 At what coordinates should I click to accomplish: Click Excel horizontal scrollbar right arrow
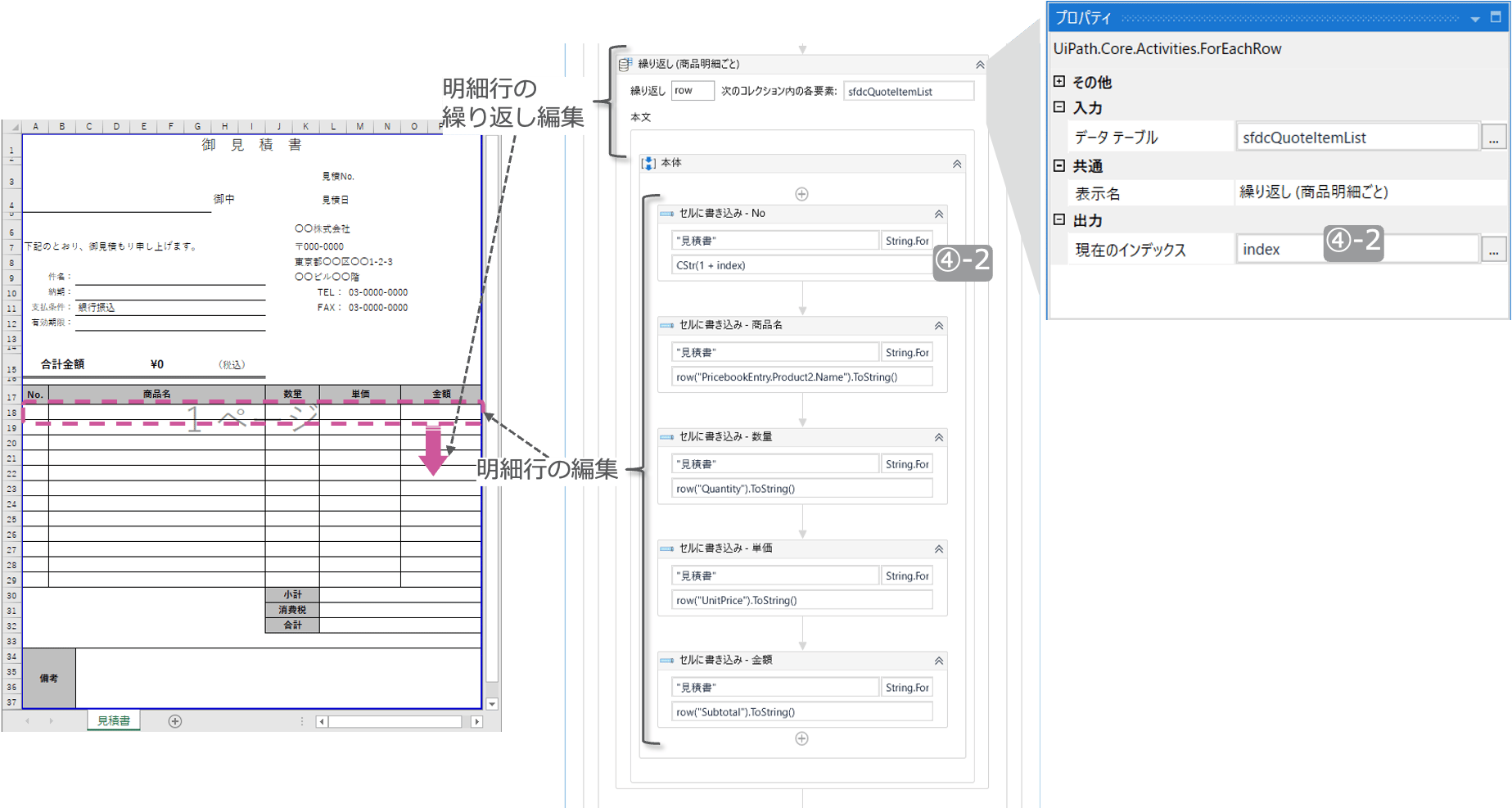[477, 721]
